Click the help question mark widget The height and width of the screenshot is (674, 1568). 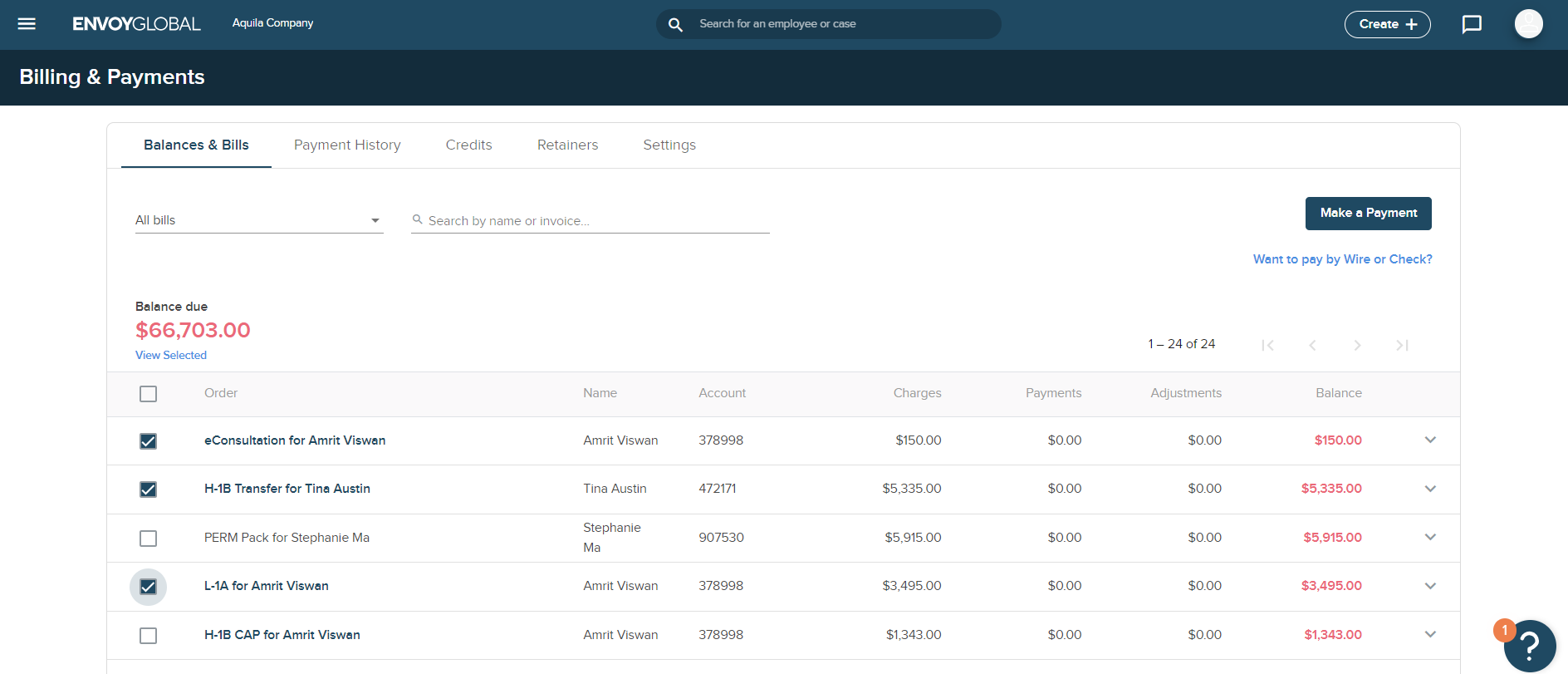pyautogui.click(x=1529, y=646)
